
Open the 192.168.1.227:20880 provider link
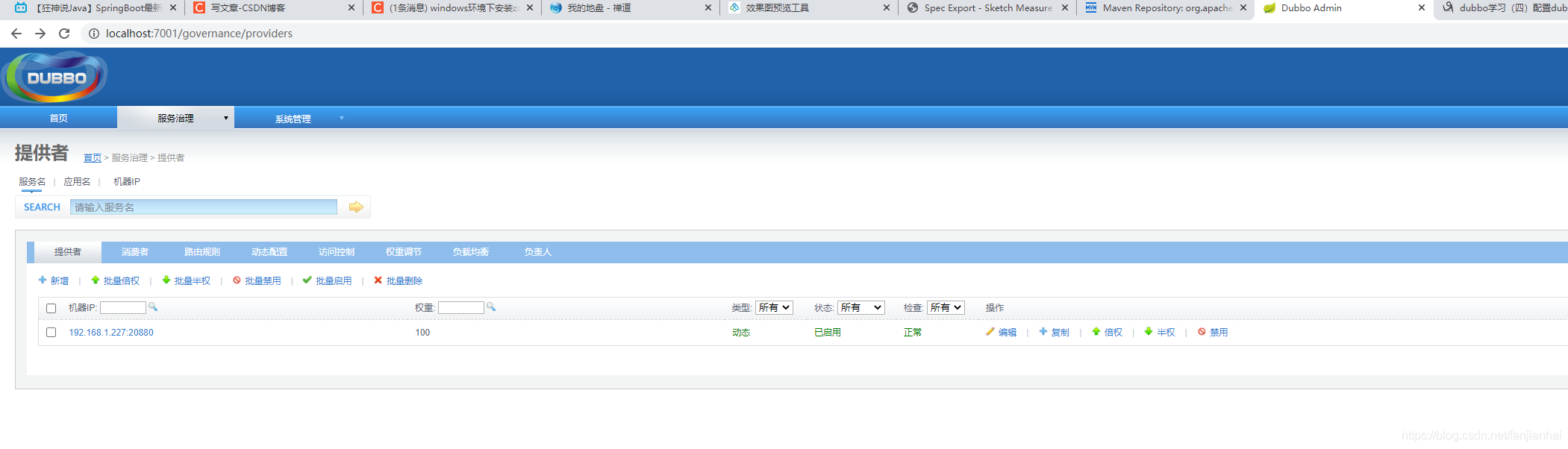coord(111,333)
